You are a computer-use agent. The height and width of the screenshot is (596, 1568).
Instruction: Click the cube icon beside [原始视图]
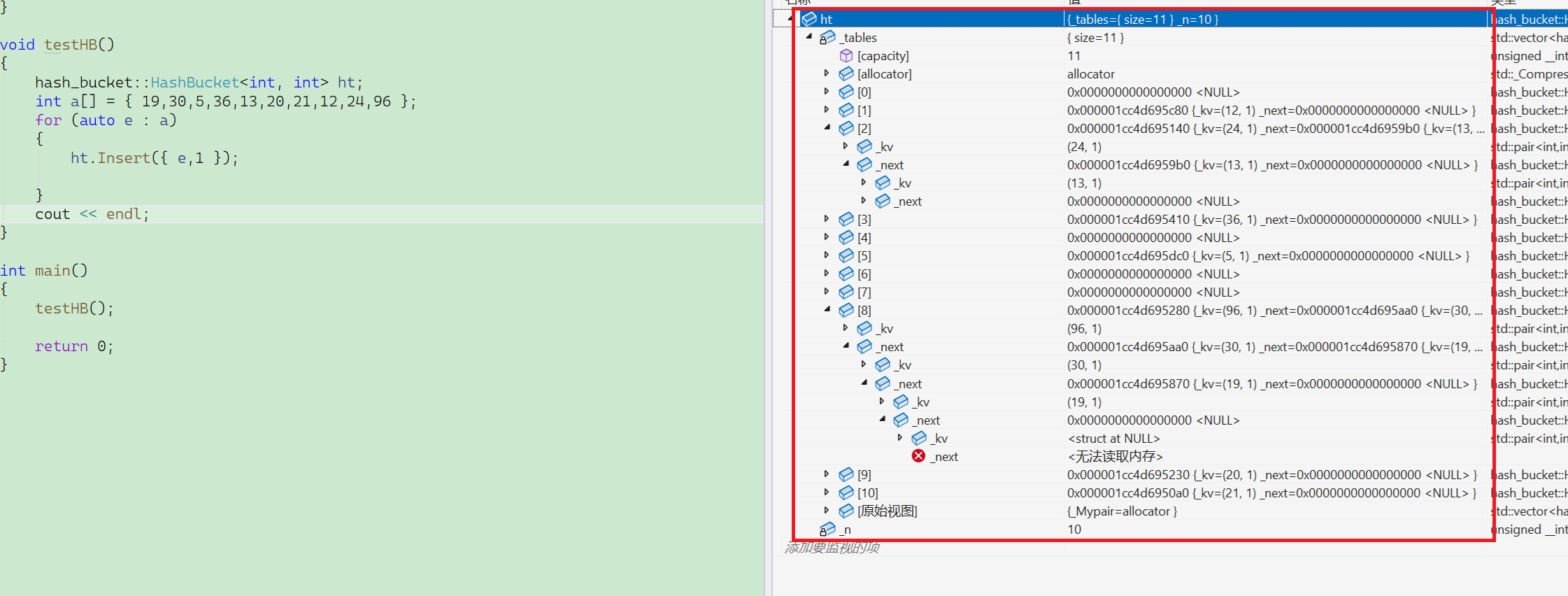point(846,511)
